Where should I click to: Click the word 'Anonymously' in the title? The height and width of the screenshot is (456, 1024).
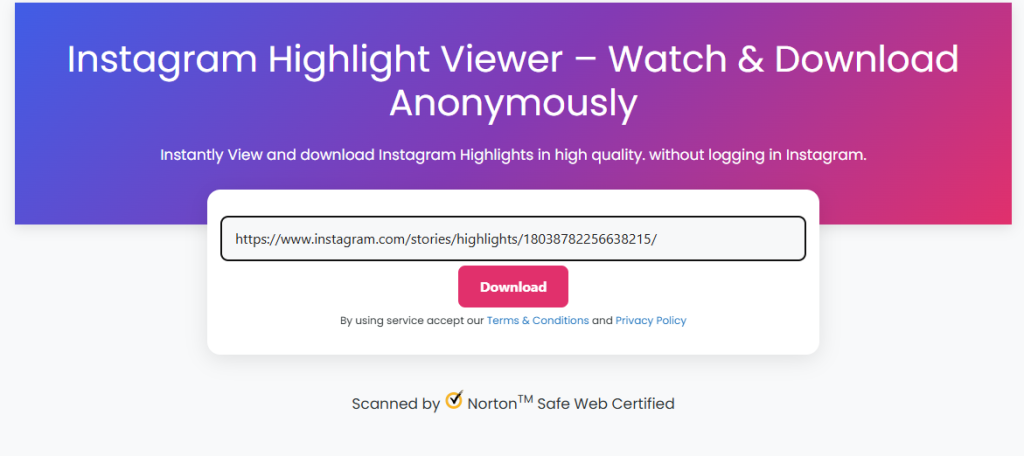tap(513, 103)
